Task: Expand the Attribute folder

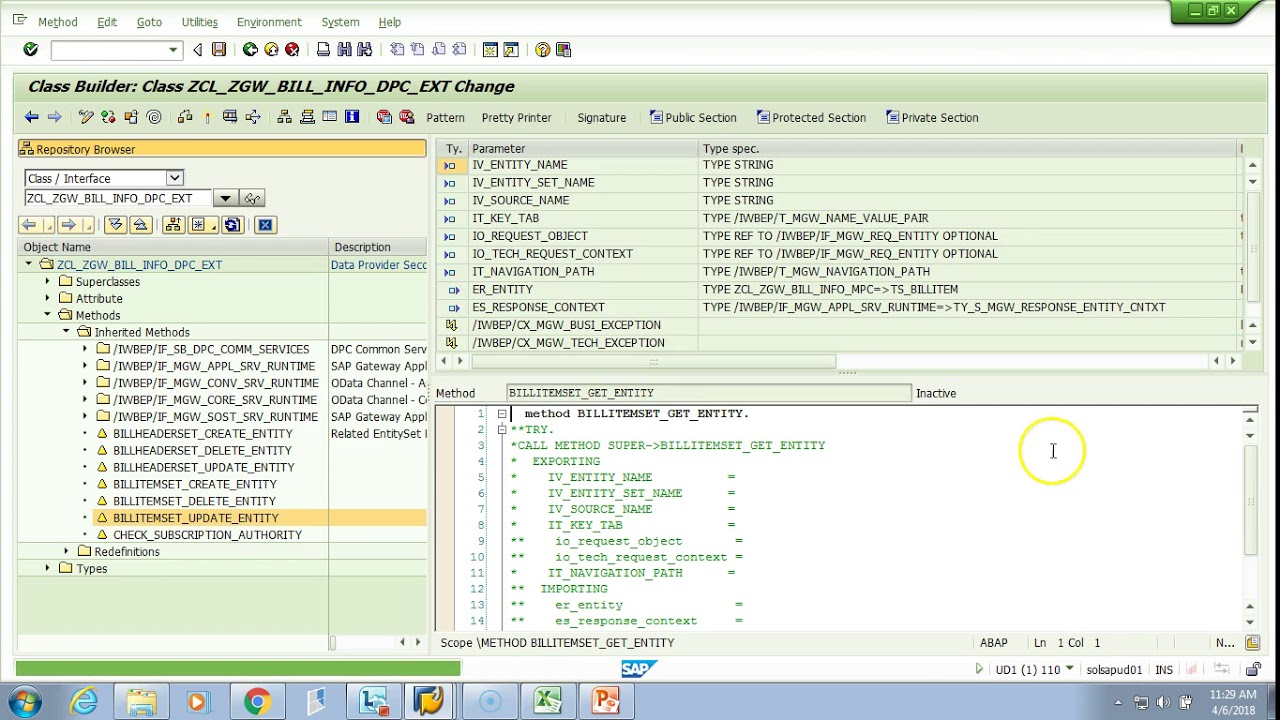Action: 47,298
